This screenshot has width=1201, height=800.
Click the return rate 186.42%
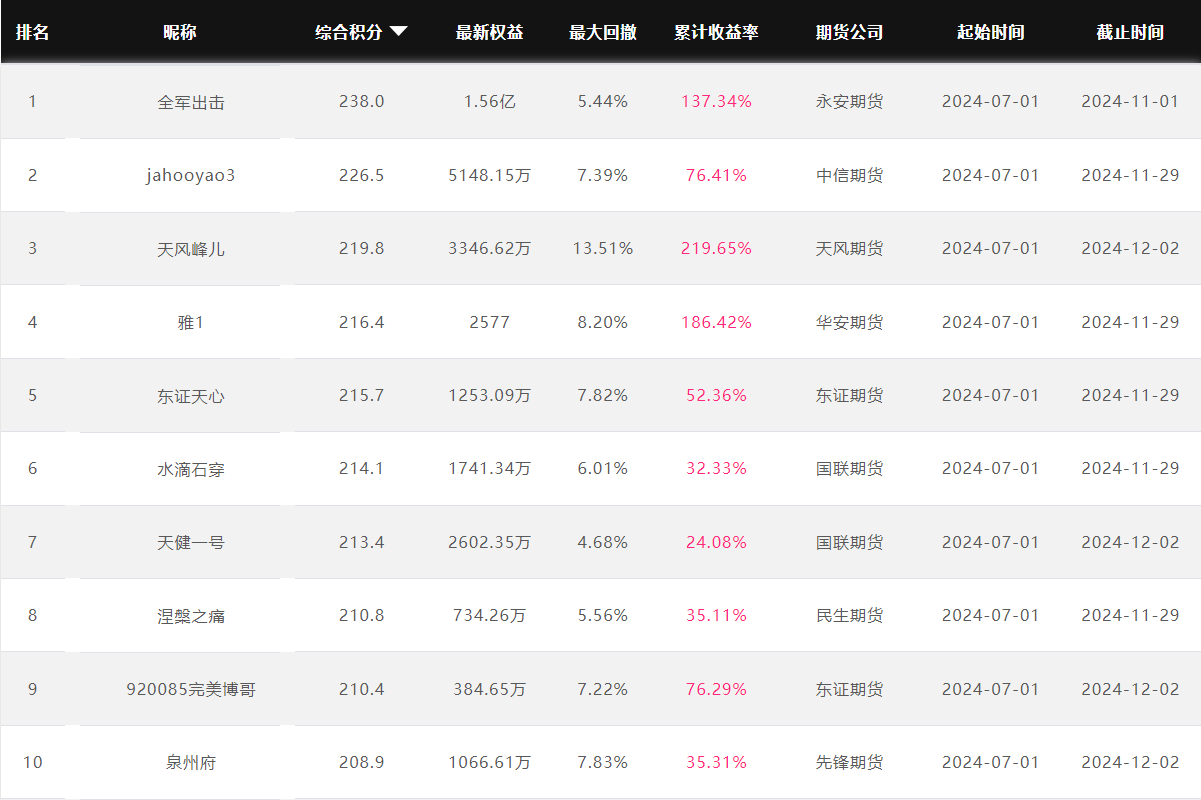pyautogui.click(x=716, y=322)
